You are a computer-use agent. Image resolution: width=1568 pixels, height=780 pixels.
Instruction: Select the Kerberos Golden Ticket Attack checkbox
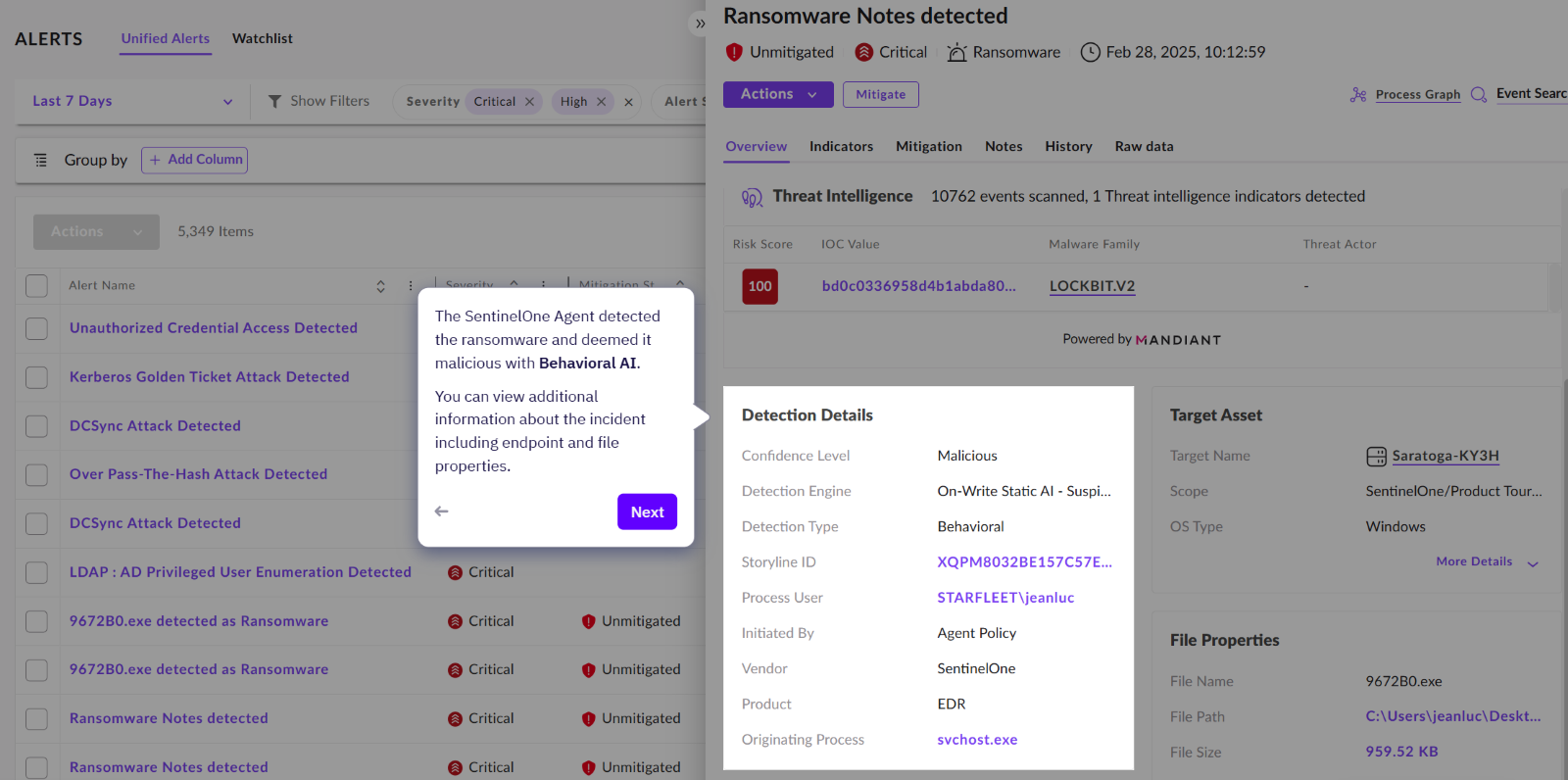pos(36,377)
